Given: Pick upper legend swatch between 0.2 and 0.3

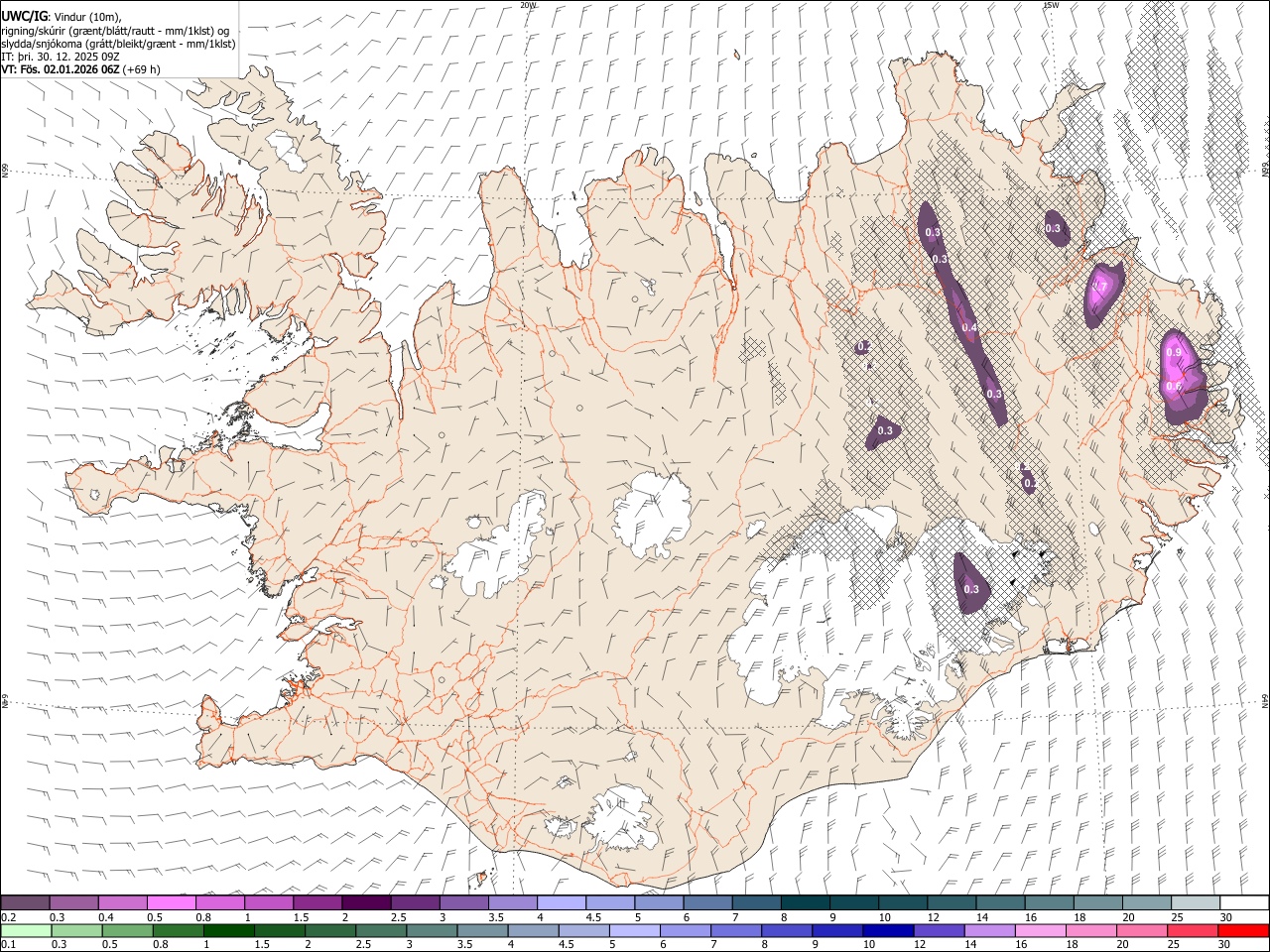Looking at the screenshot, I should tap(26, 902).
